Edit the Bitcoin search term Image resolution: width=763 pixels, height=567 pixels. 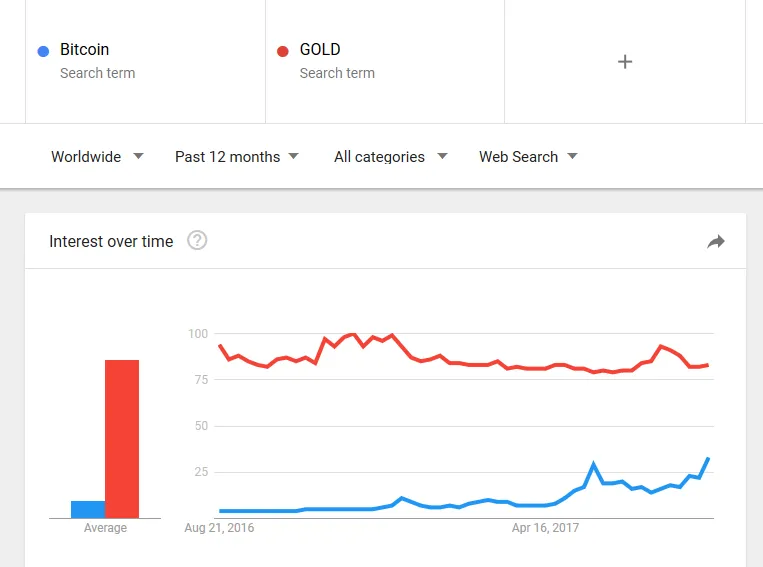[x=85, y=50]
